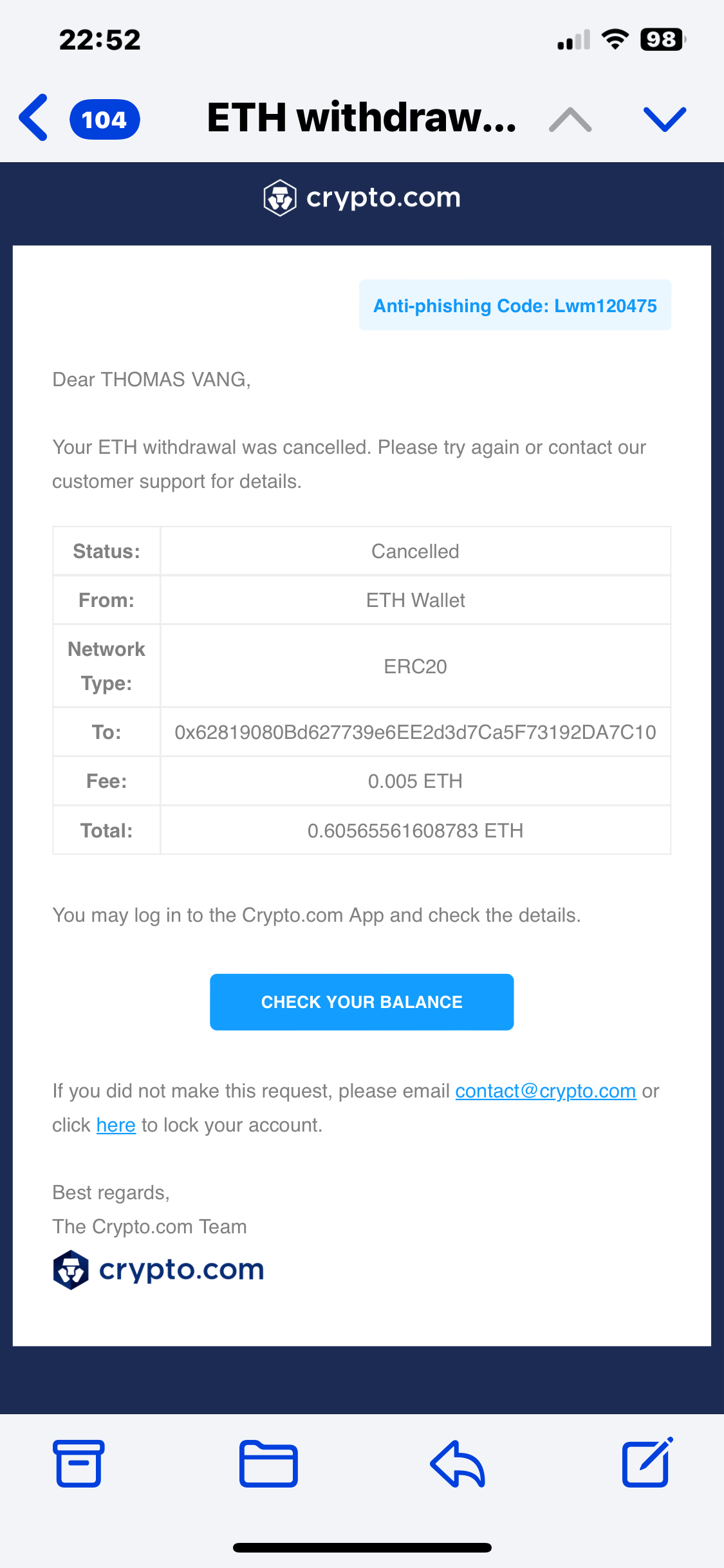Tap the 22:52 clock in status bar
This screenshot has width=724, height=1568.
coord(100,40)
